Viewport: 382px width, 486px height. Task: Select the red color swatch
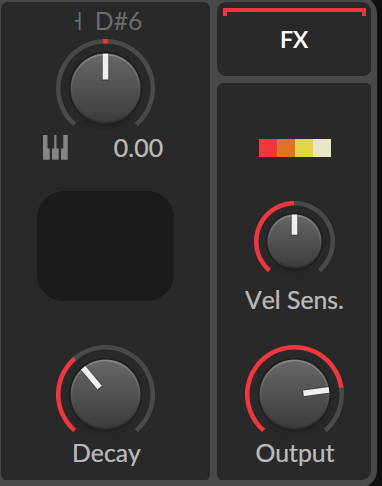pyautogui.click(x=268, y=148)
